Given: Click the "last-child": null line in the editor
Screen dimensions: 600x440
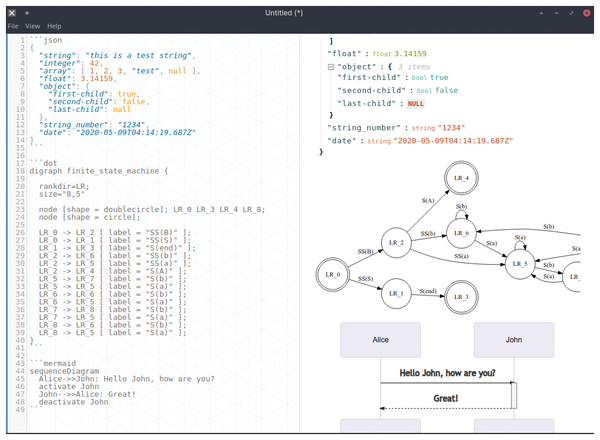Looking at the screenshot, I should pyautogui.click(x=90, y=110).
